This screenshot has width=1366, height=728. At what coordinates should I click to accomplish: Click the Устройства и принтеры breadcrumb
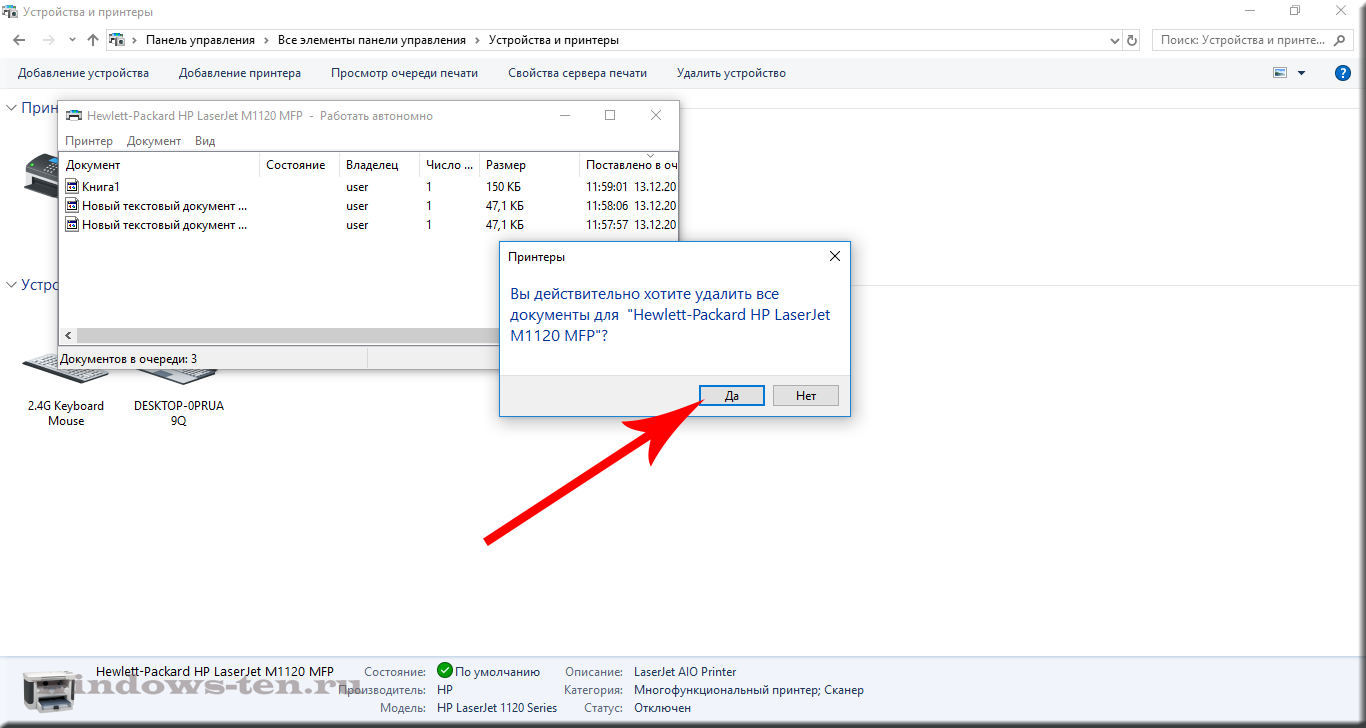click(x=554, y=40)
